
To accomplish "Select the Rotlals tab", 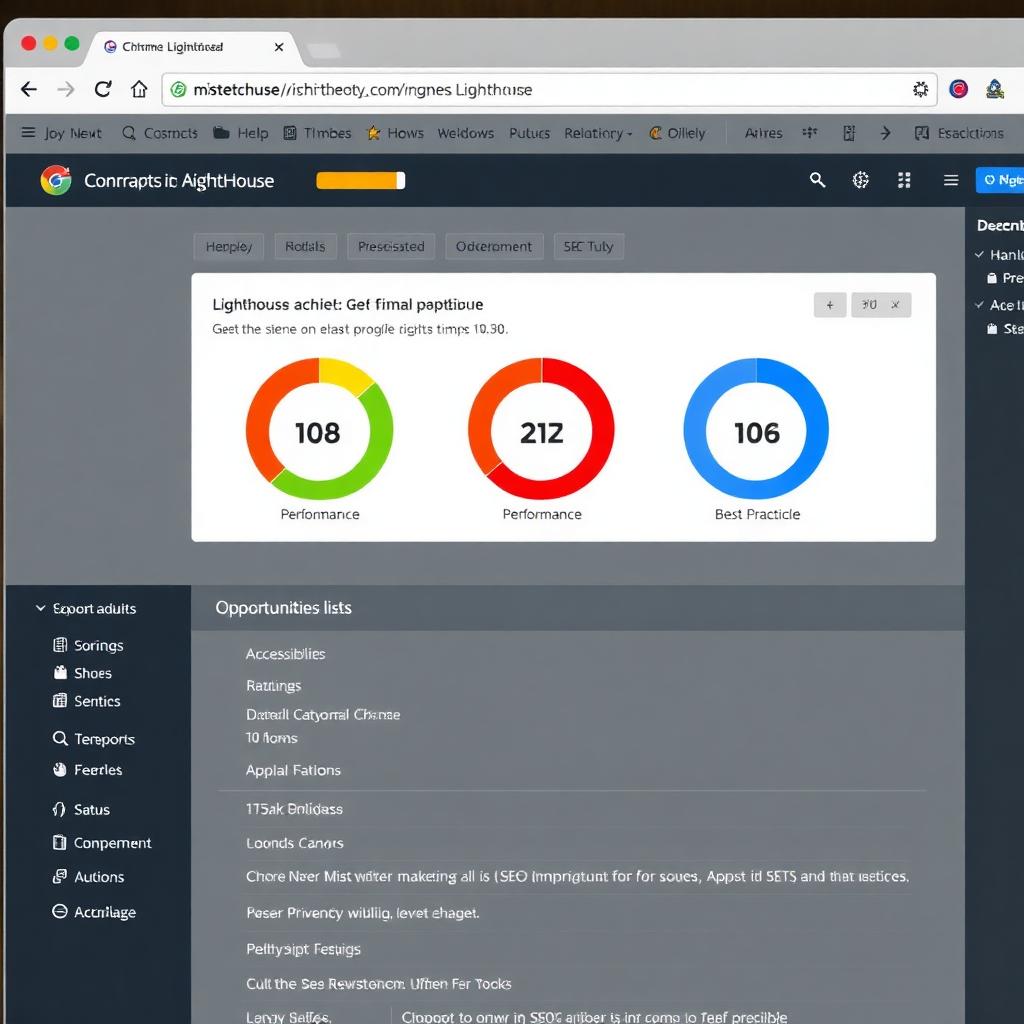I will click(x=305, y=247).
